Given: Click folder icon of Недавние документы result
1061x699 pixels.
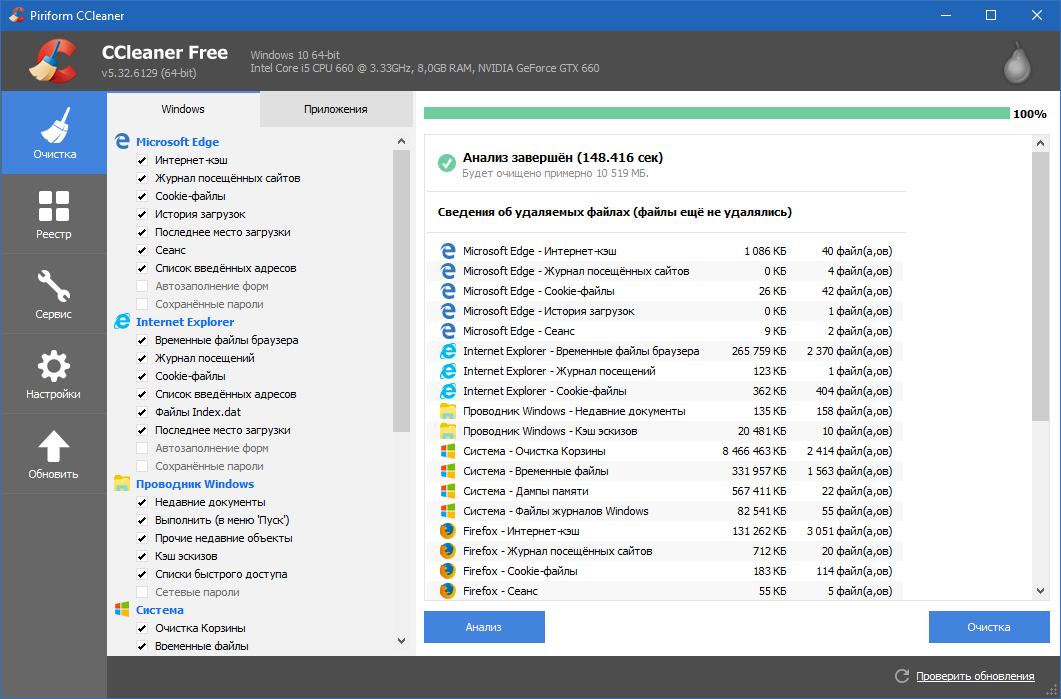Looking at the screenshot, I should [x=447, y=411].
